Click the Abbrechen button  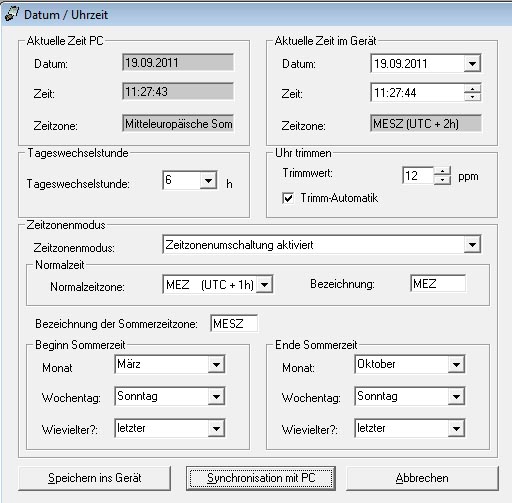[422, 478]
